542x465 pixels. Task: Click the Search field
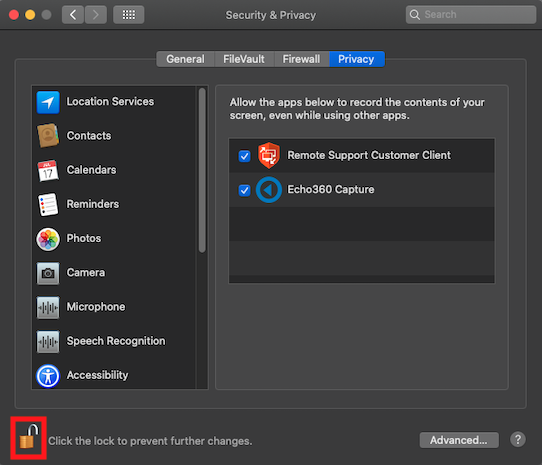471,15
